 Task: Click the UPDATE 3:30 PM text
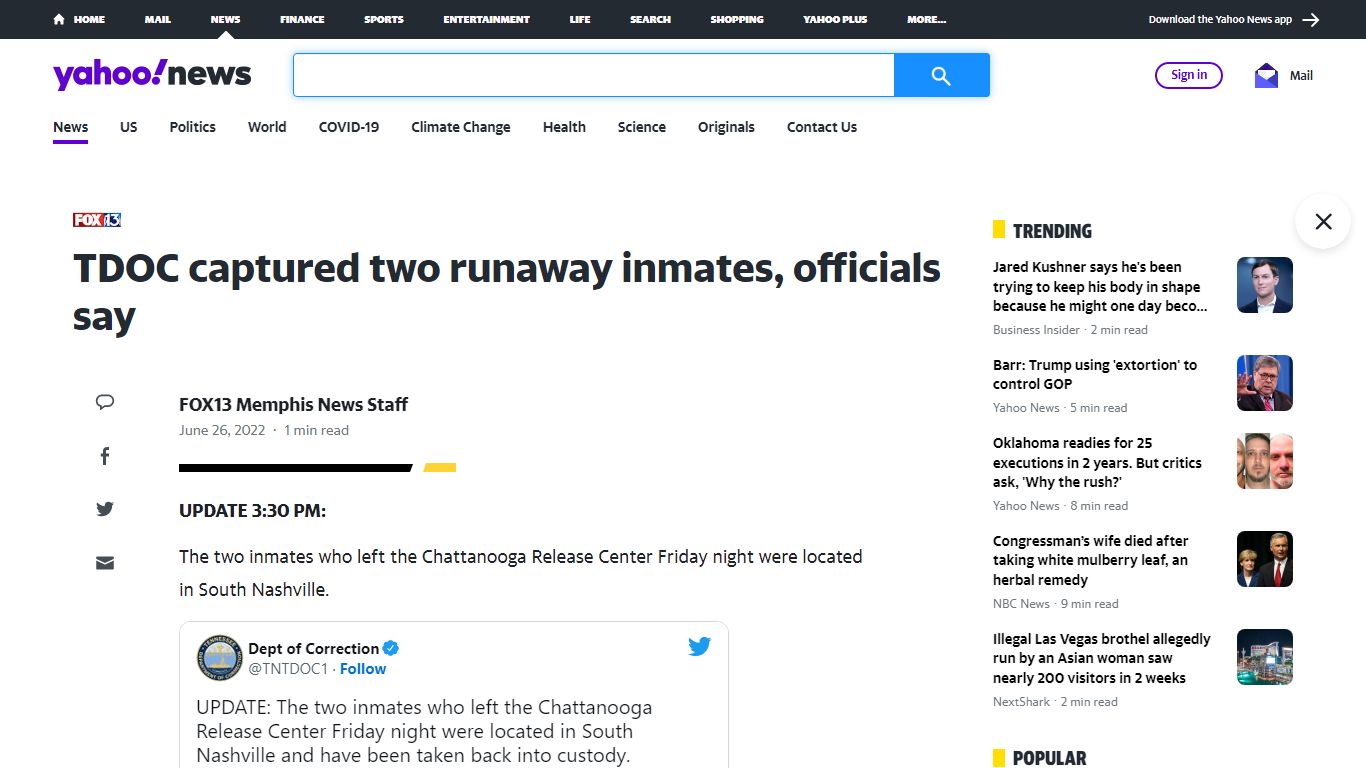tap(252, 511)
